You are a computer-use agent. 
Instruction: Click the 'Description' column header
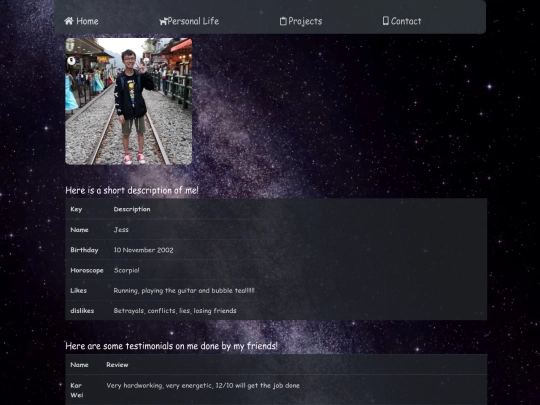(x=132, y=209)
